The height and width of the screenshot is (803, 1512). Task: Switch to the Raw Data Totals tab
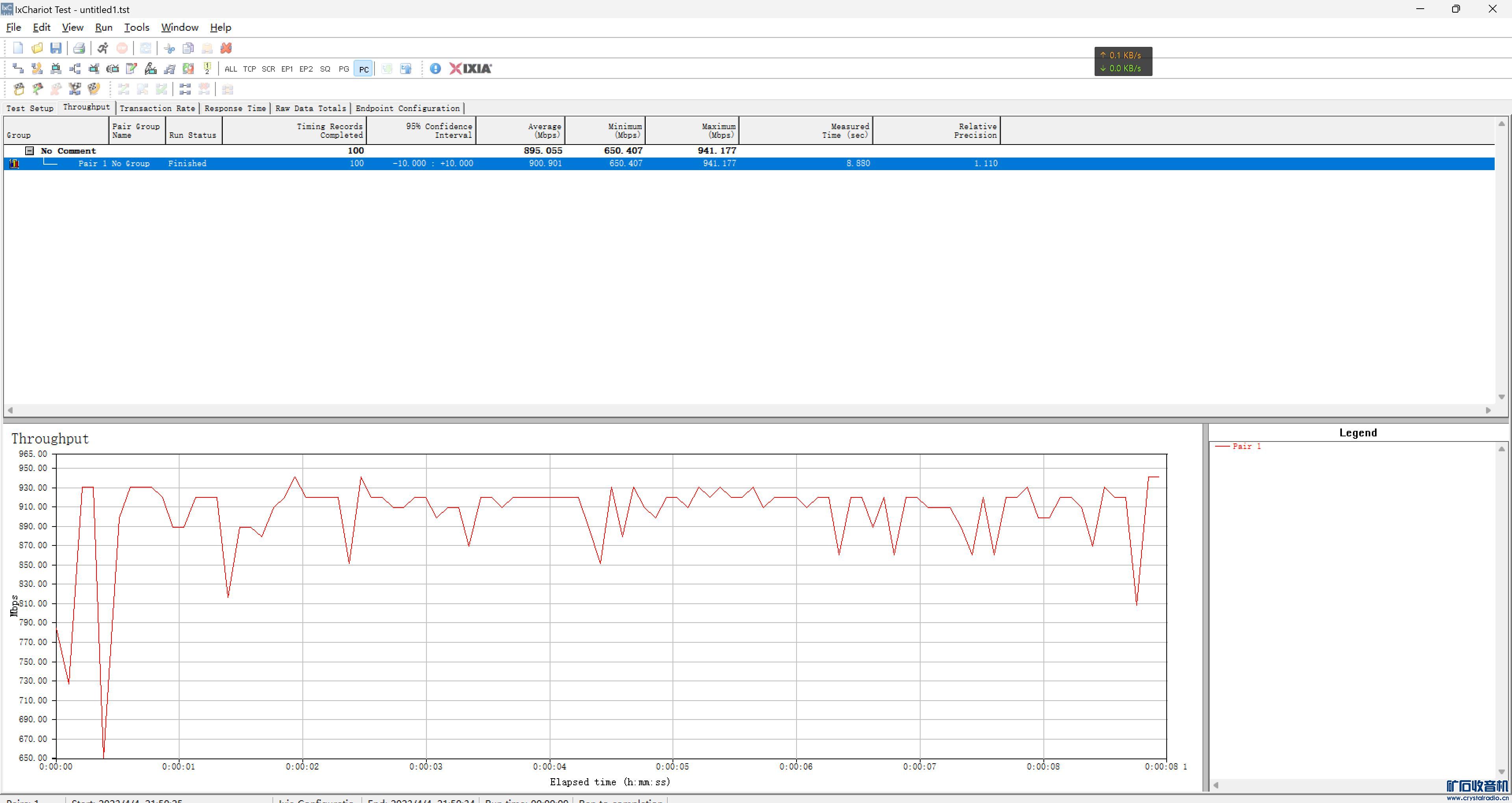(311, 109)
